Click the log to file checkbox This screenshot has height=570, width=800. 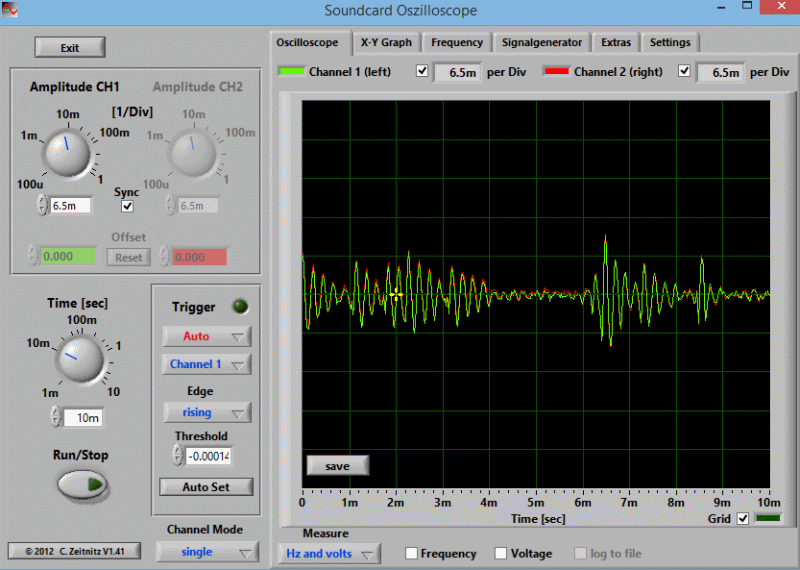pyautogui.click(x=580, y=553)
